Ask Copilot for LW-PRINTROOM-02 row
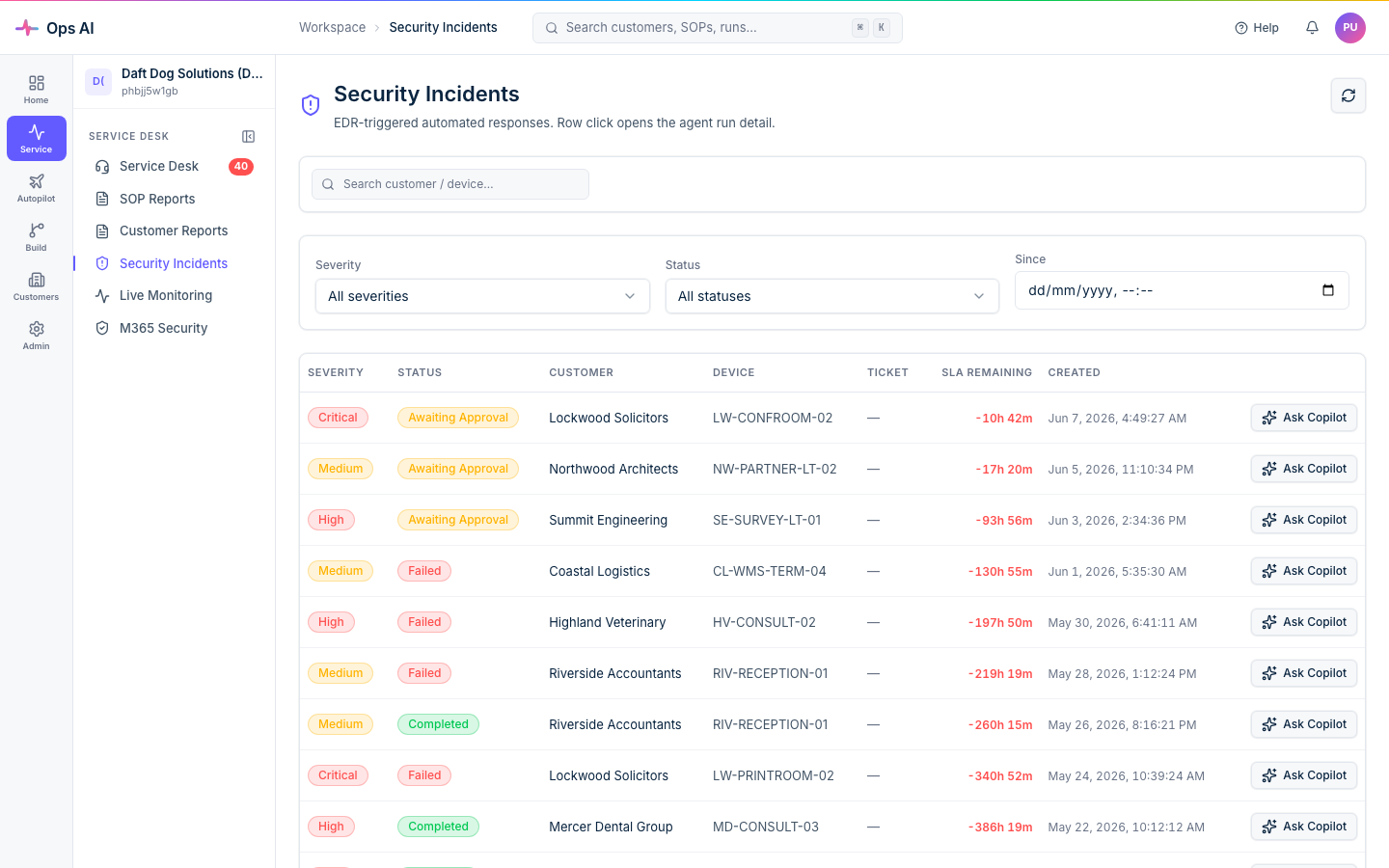Screen dimensions: 1389x868 (1304, 775)
